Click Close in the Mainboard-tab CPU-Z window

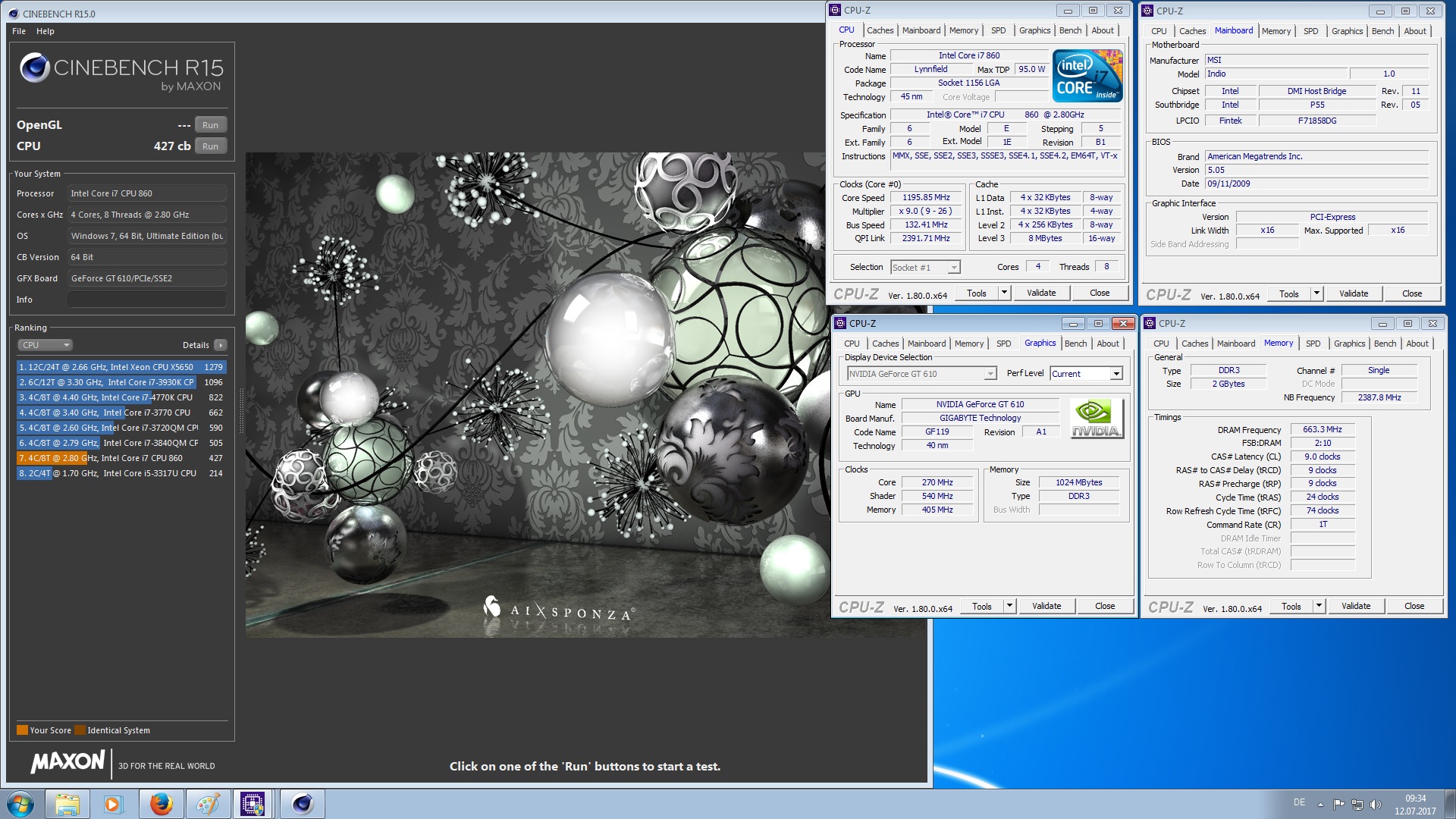pyautogui.click(x=1411, y=293)
